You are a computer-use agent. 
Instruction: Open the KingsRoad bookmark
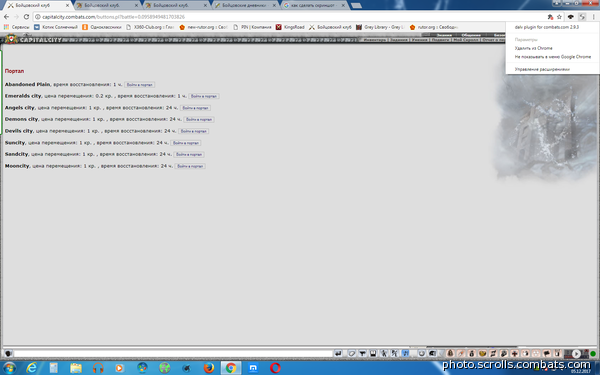290,27
